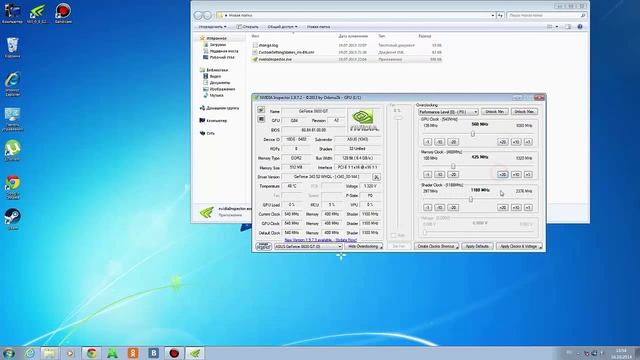Click the GPU Clock slider handle
The height and width of the screenshot is (360, 640).
473,133
